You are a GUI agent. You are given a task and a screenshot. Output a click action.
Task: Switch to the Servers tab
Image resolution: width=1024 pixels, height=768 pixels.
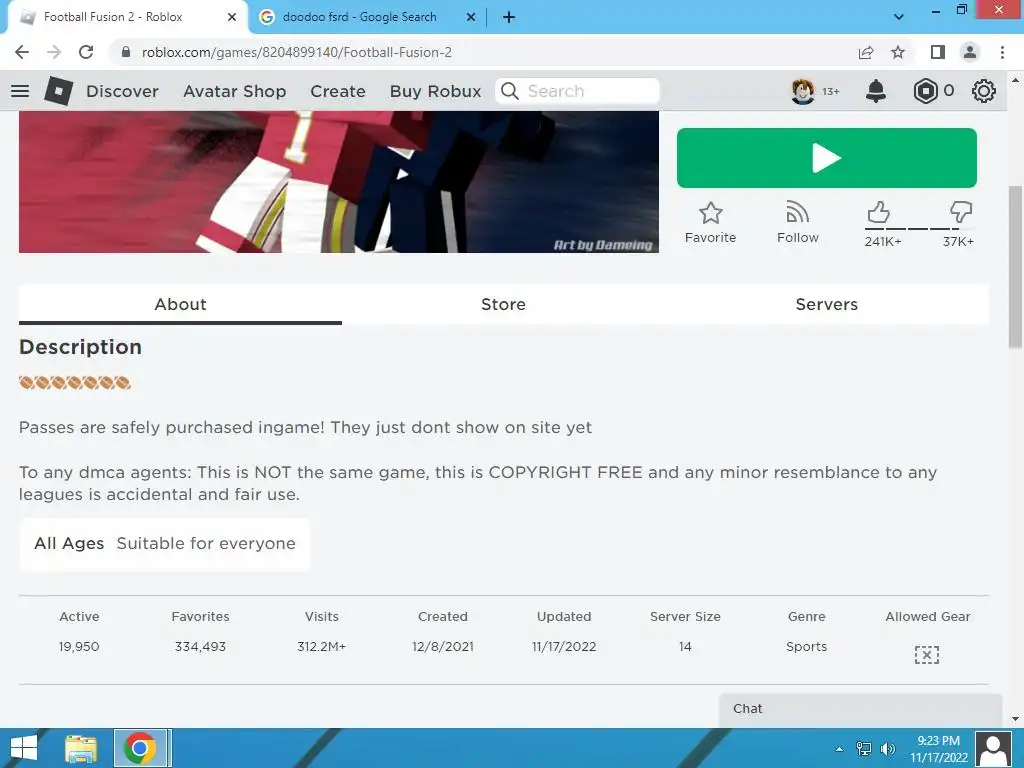[x=827, y=304]
